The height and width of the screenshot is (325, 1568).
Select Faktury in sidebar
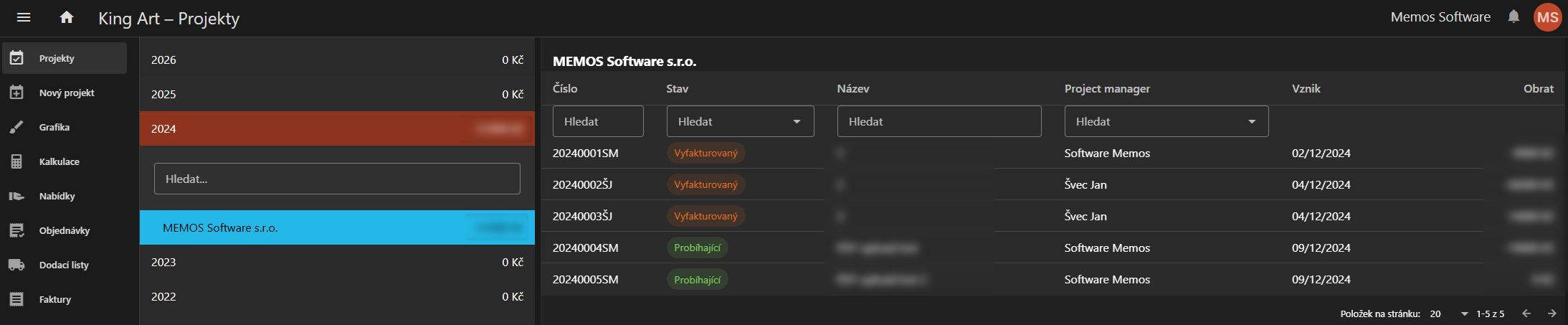pyautogui.click(x=55, y=299)
